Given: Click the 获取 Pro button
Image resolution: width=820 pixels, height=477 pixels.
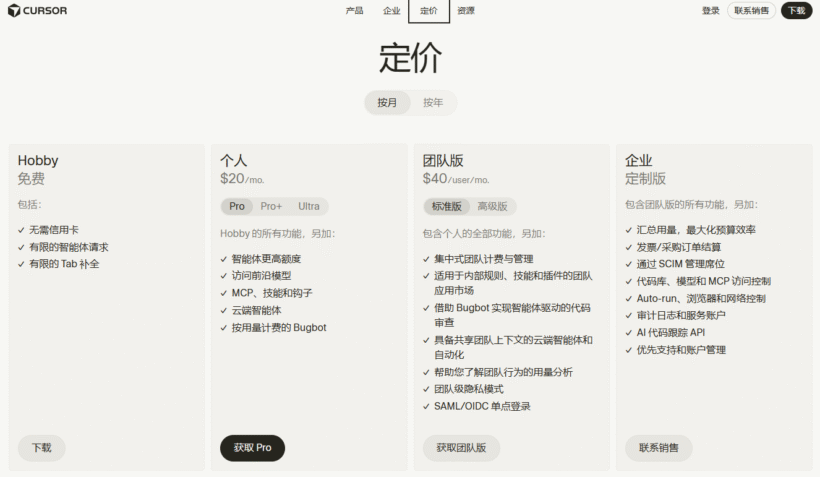Looking at the screenshot, I should [x=253, y=448].
